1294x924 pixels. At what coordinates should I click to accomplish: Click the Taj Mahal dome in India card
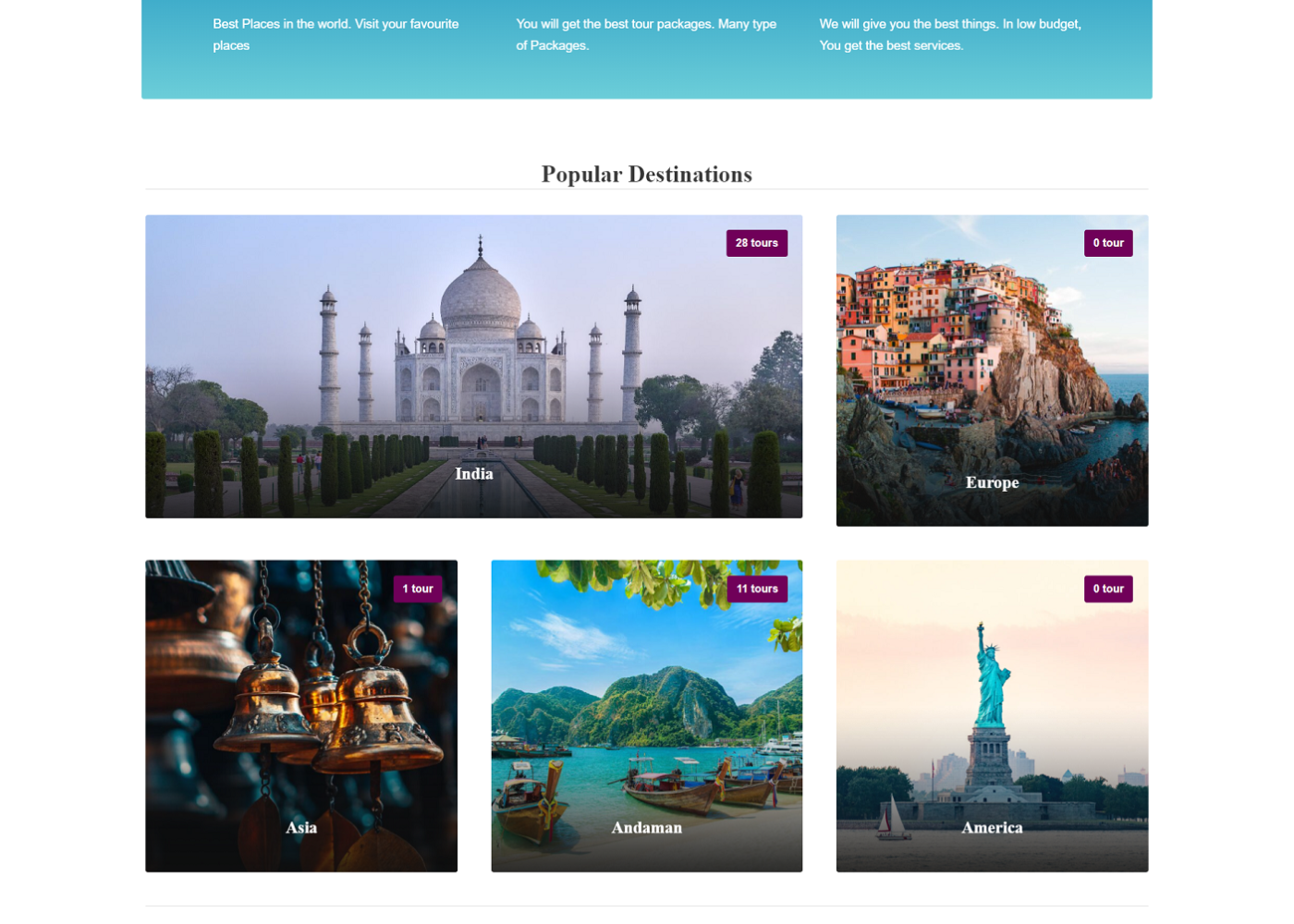480,296
